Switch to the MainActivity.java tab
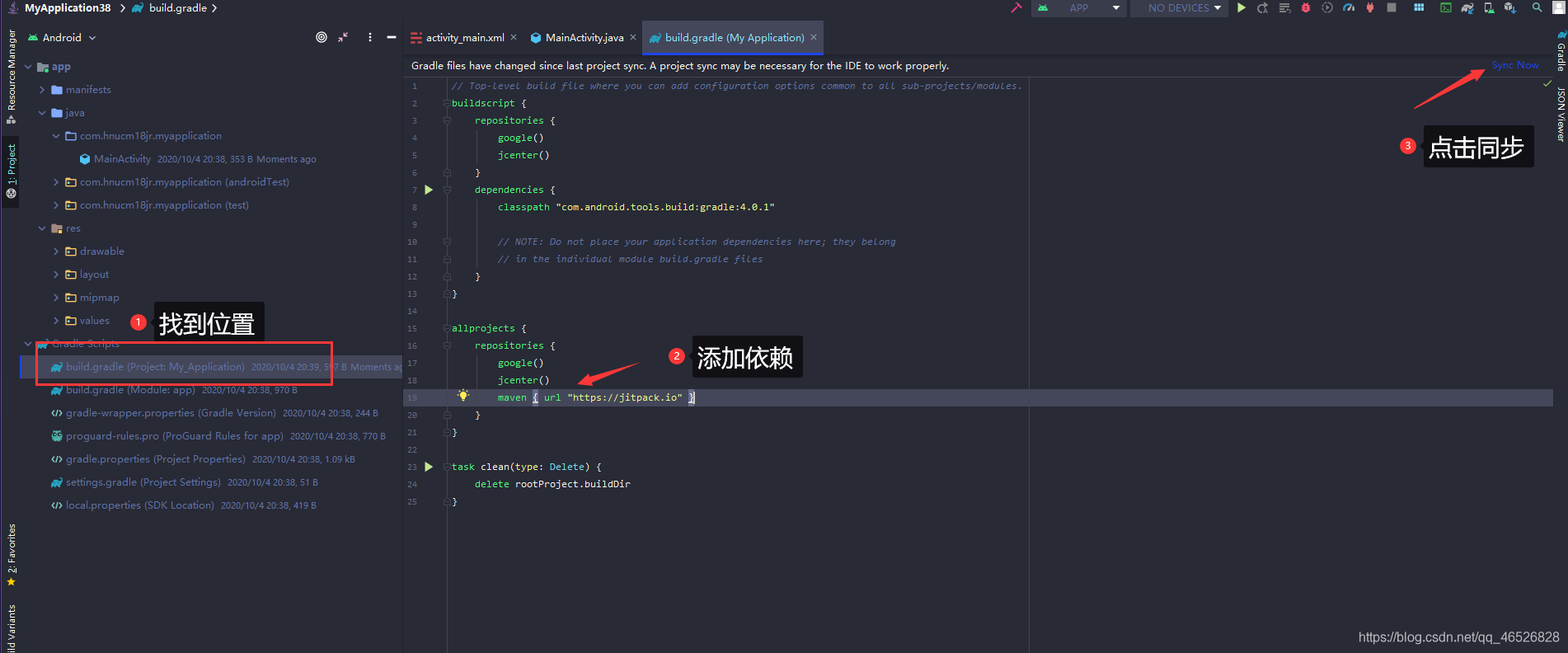 tap(584, 37)
